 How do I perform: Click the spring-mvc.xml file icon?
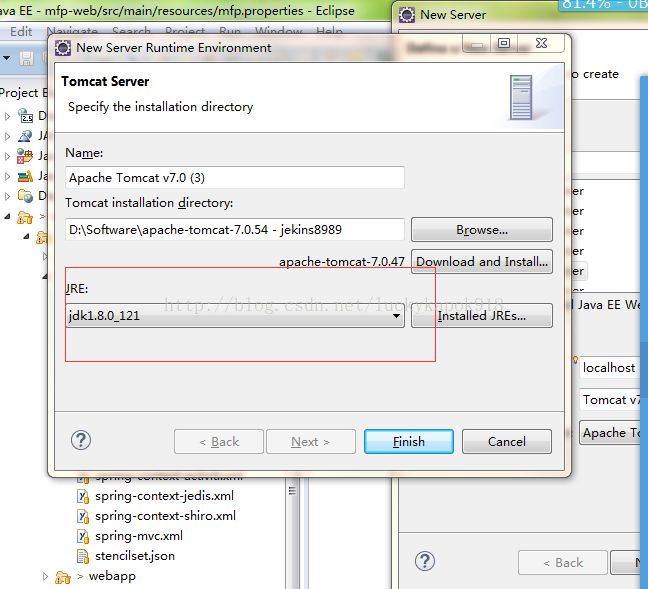coord(83,537)
